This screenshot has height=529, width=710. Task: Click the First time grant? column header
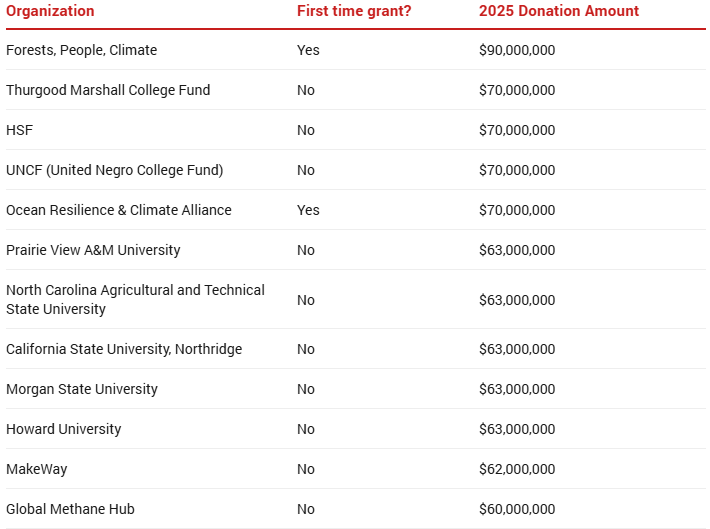pyautogui.click(x=354, y=11)
